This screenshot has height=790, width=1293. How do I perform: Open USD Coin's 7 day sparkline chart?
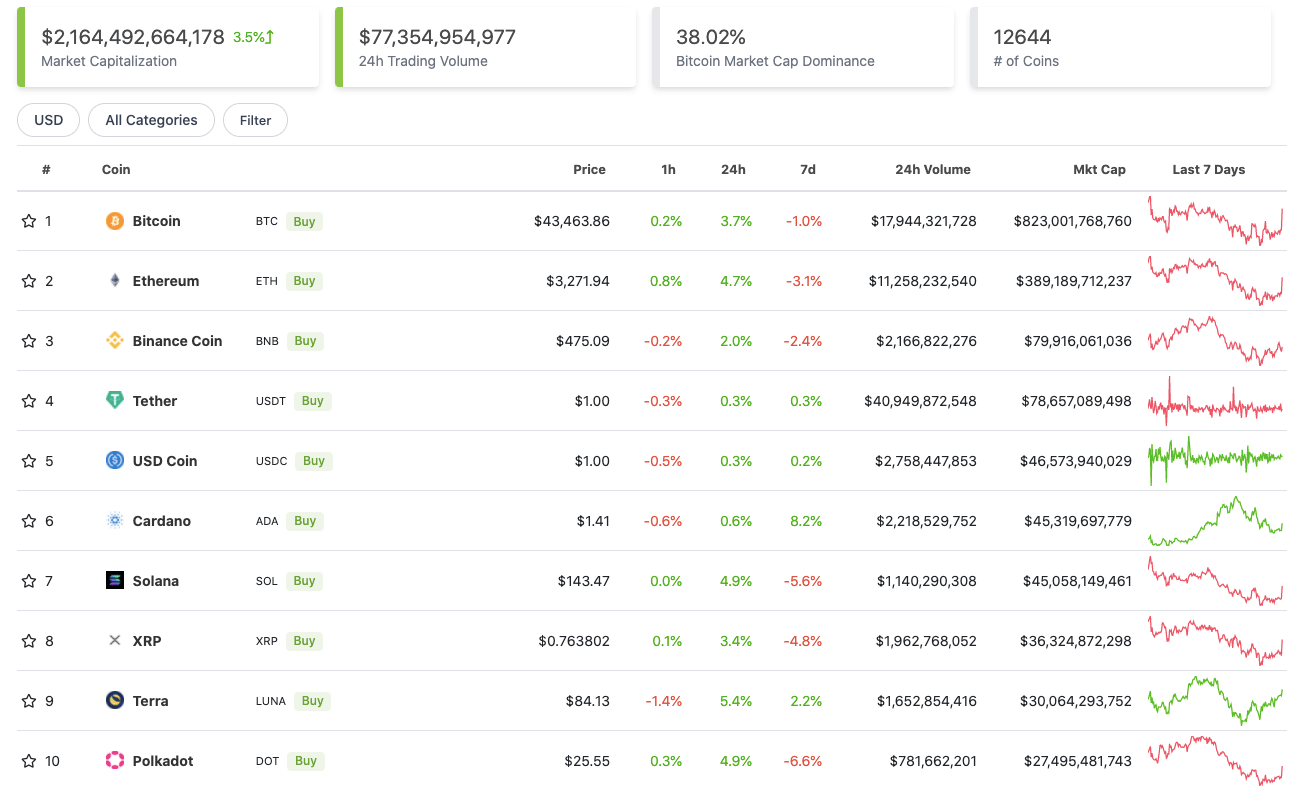1215,461
